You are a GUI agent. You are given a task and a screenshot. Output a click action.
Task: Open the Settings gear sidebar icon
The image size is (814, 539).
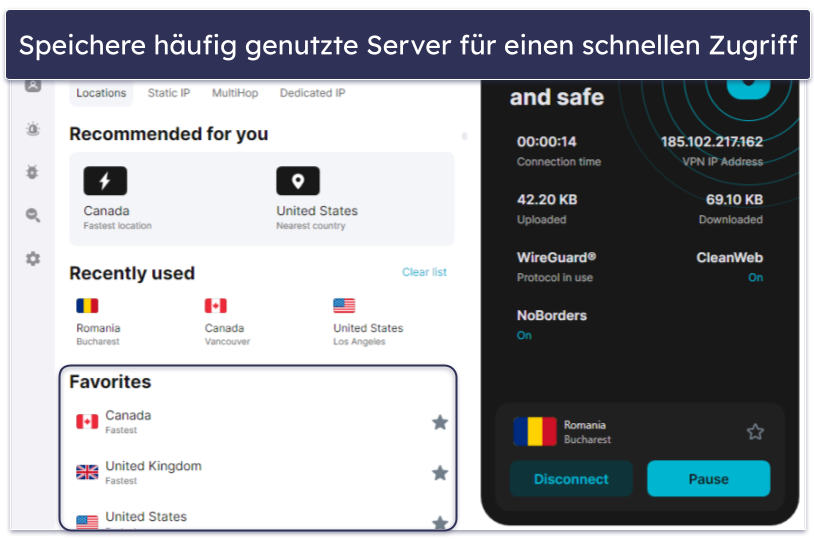pyautogui.click(x=33, y=259)
